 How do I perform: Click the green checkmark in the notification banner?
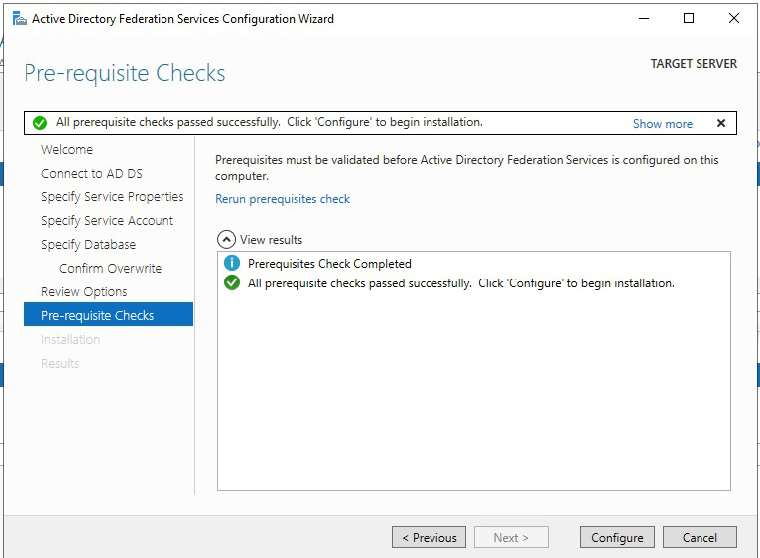click(40, 123)
